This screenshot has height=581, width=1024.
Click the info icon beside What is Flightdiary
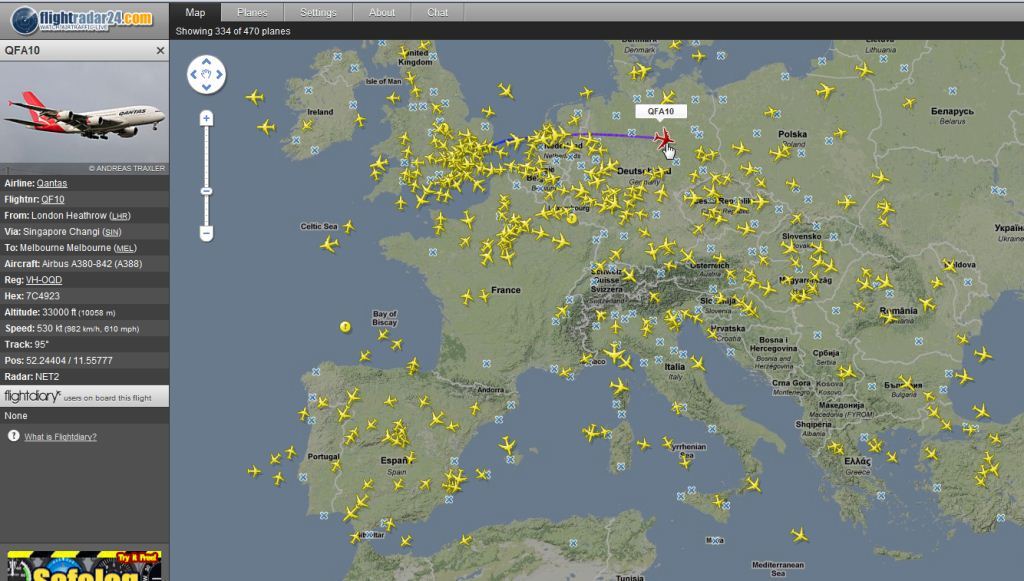click(14, 436)
